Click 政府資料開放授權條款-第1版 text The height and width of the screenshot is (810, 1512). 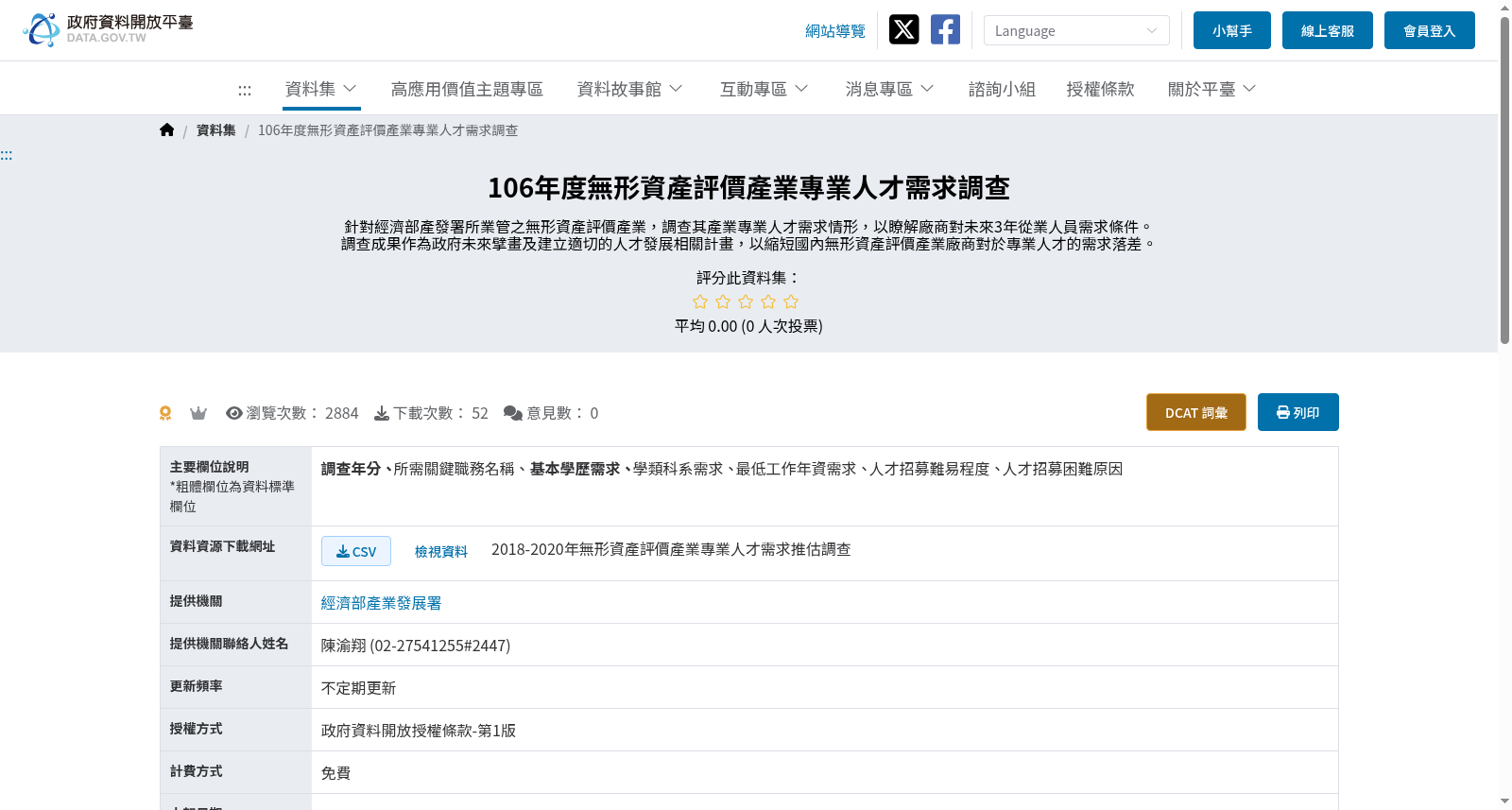pos(419,731)
